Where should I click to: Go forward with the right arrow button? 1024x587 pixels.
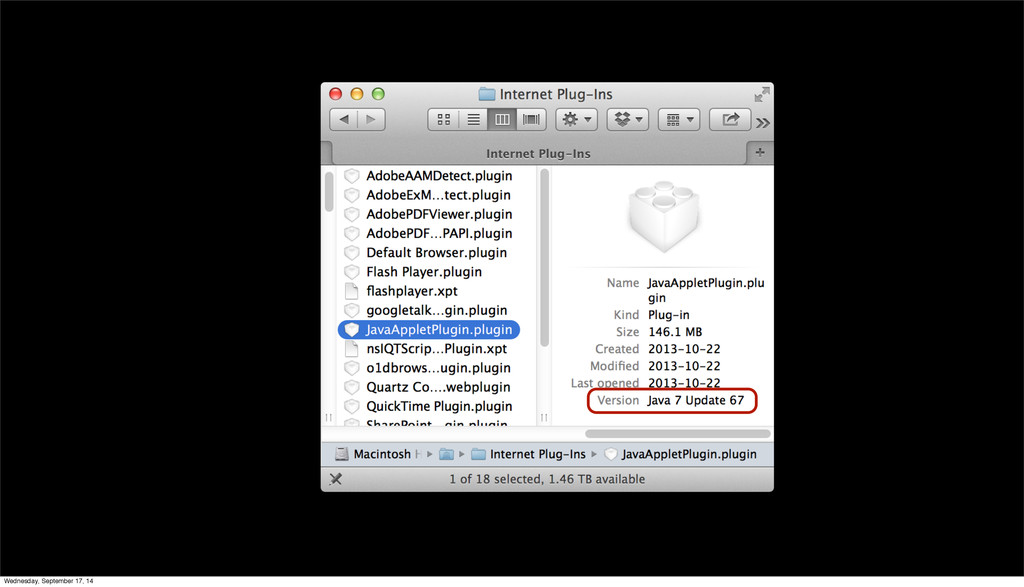point(371,119)
